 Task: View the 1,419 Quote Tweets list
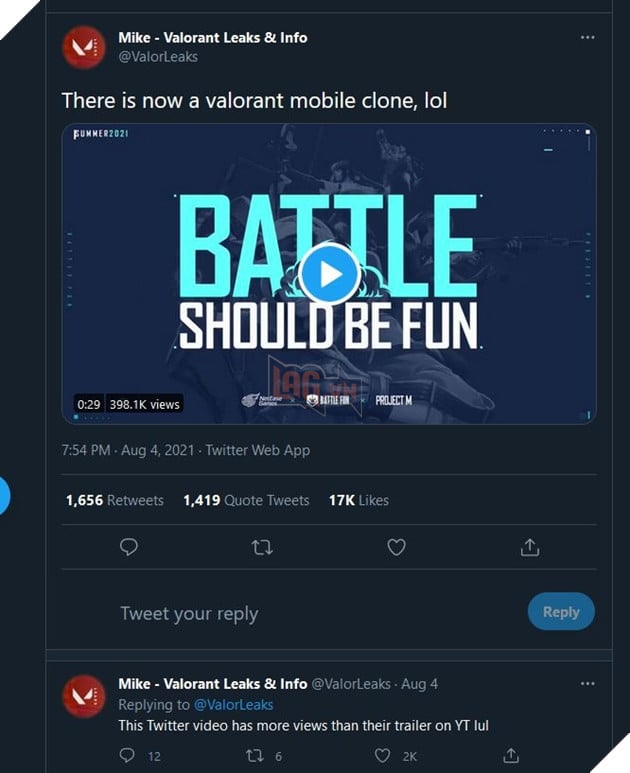click(x=246, y=500)
